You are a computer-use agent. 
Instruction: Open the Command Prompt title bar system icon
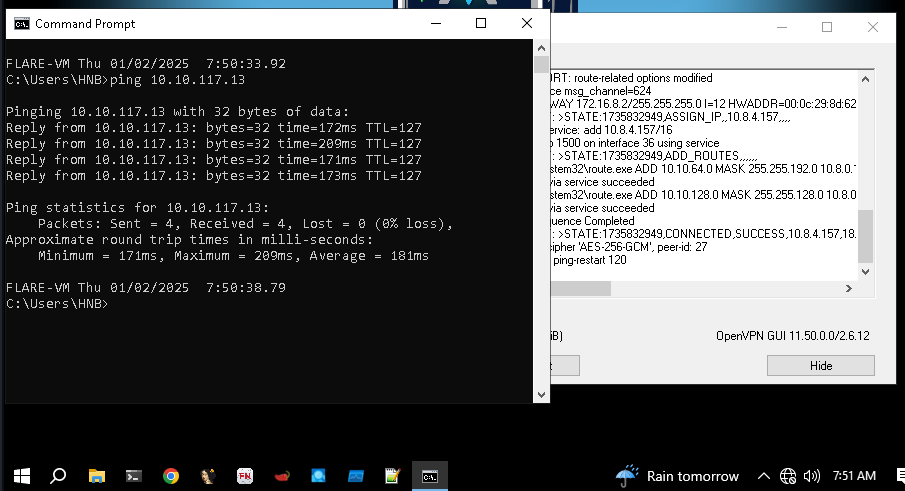[21, 23]
